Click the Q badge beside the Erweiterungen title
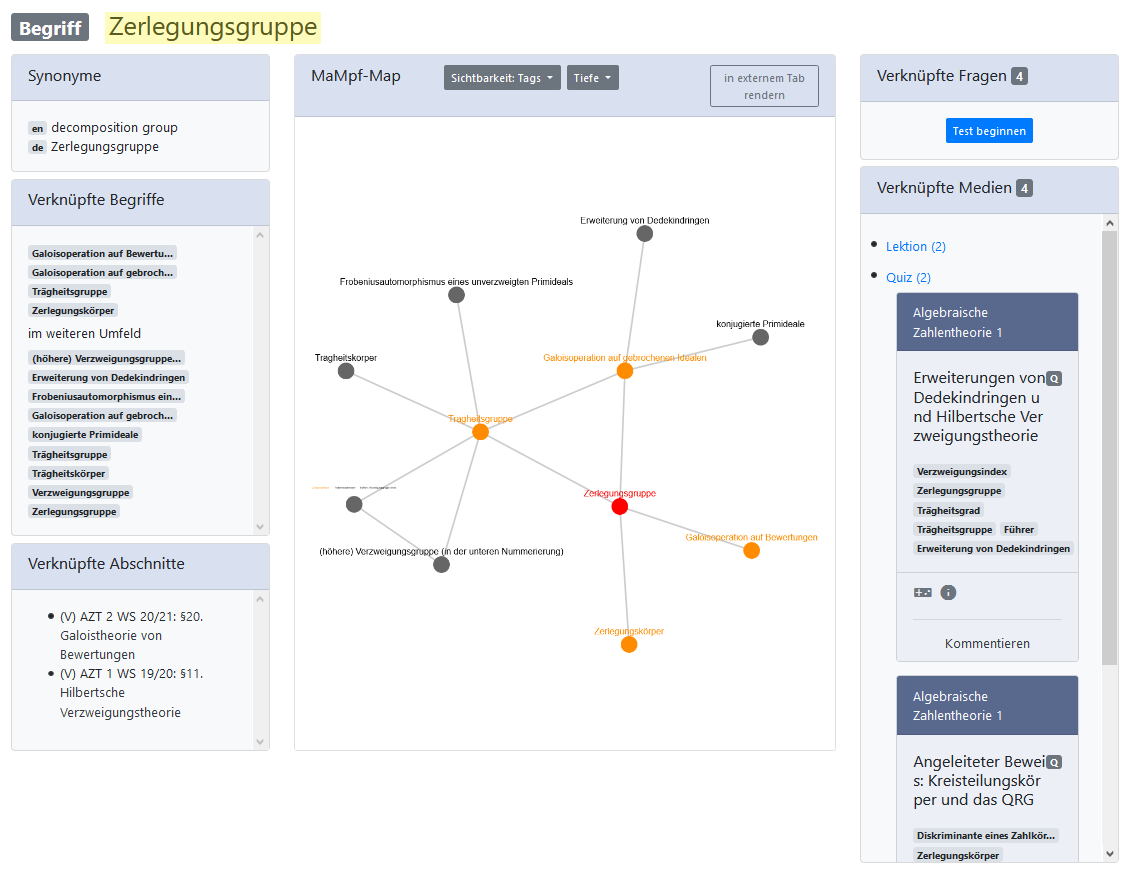Image resolution: width=1132 pixels, height=875 pixels. pos(1053,379)
